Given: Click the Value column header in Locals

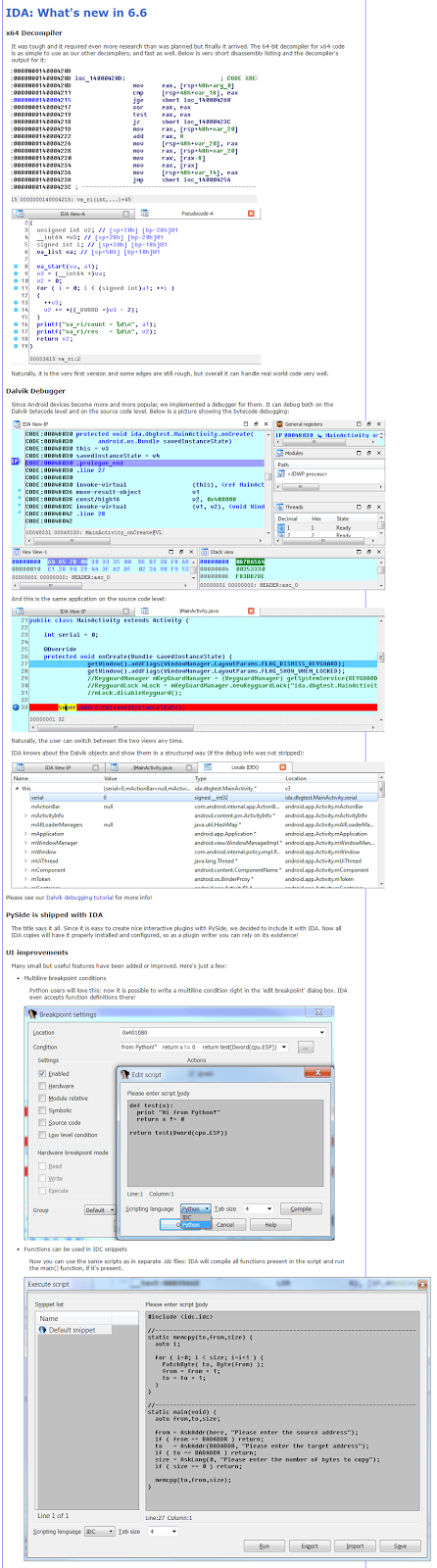Looking at the screenshot, I should tap(147, 778).
